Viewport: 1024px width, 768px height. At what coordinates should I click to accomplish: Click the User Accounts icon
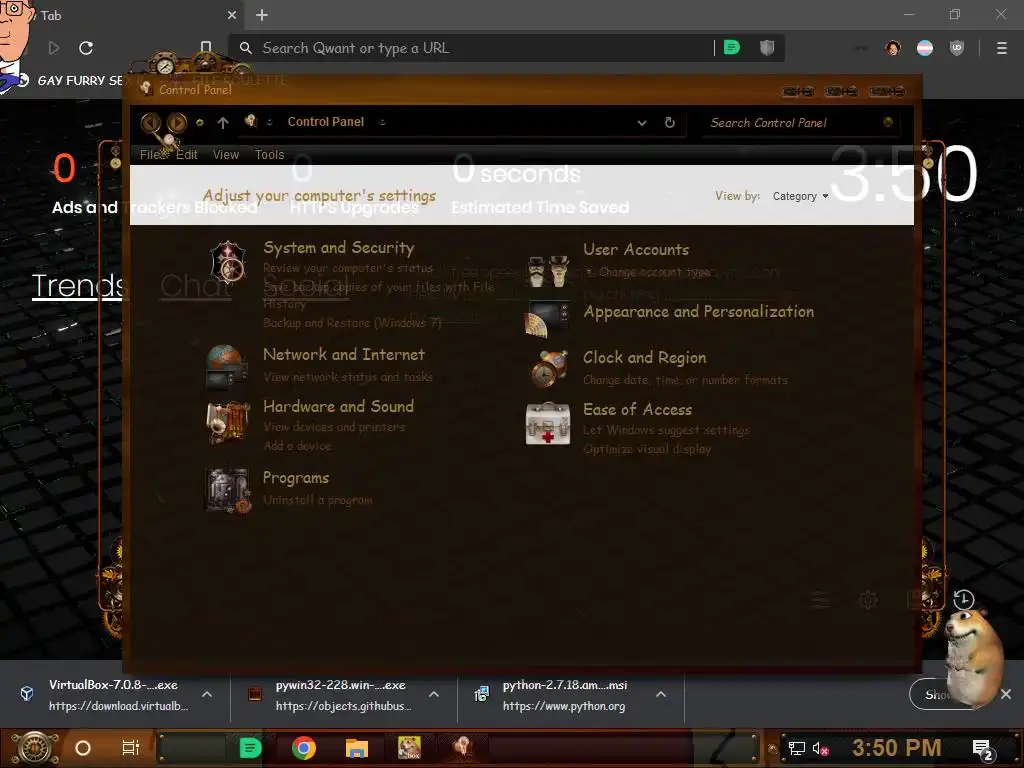pyautogui.click(x=547, y=271)
